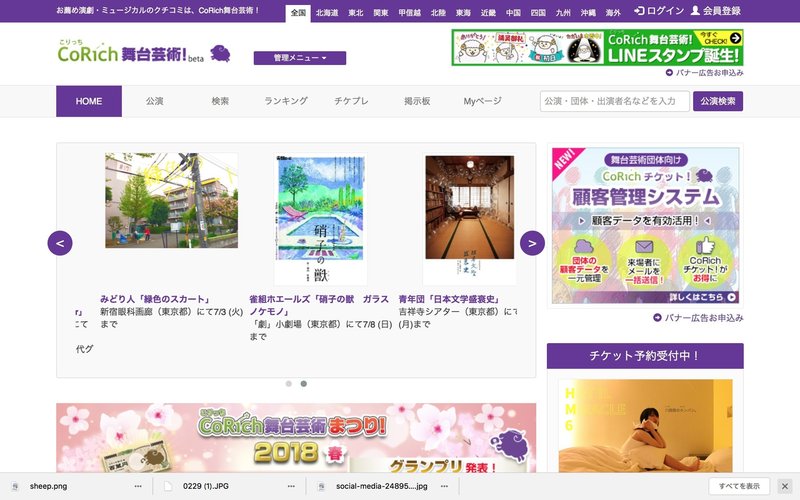This screenshot has height=500, width=800.
Task: Go to the HOME navigation tab
Action: tap(89, 101)
